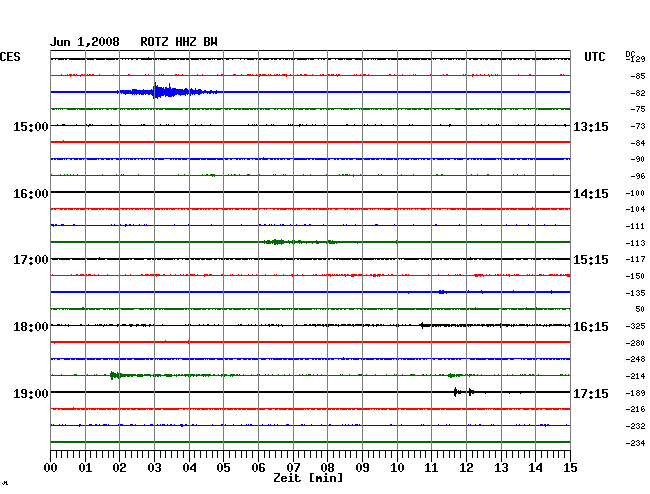Select the 14 minute axis tick label
This screenshot has width=650, height=494.
tap(536, 467)
